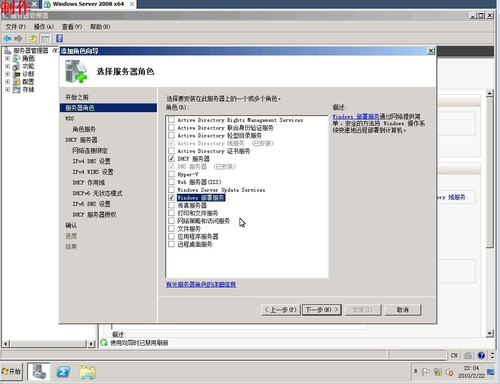Screen dimensions: 500x384
Task: Open the 有关服务器角色的详细信息 link
Action: click(201, 284)
